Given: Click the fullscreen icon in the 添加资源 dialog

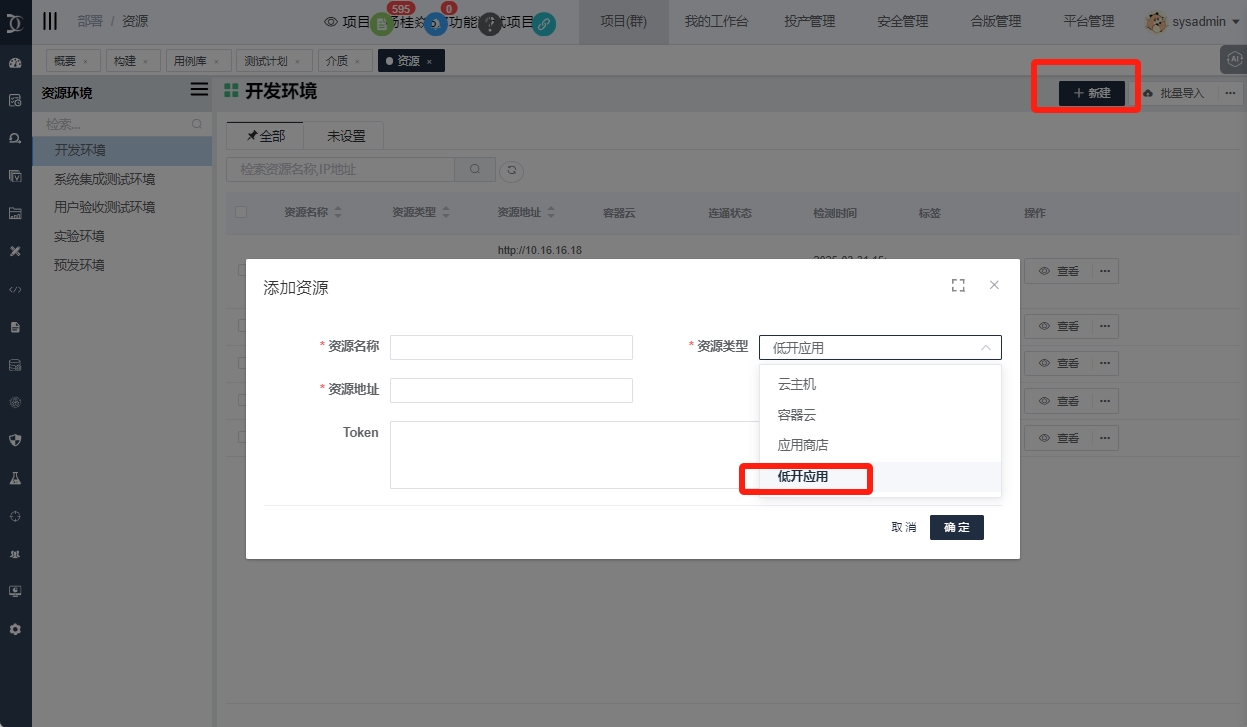Looking at the screenshot, I should click(x=958, y=286).
